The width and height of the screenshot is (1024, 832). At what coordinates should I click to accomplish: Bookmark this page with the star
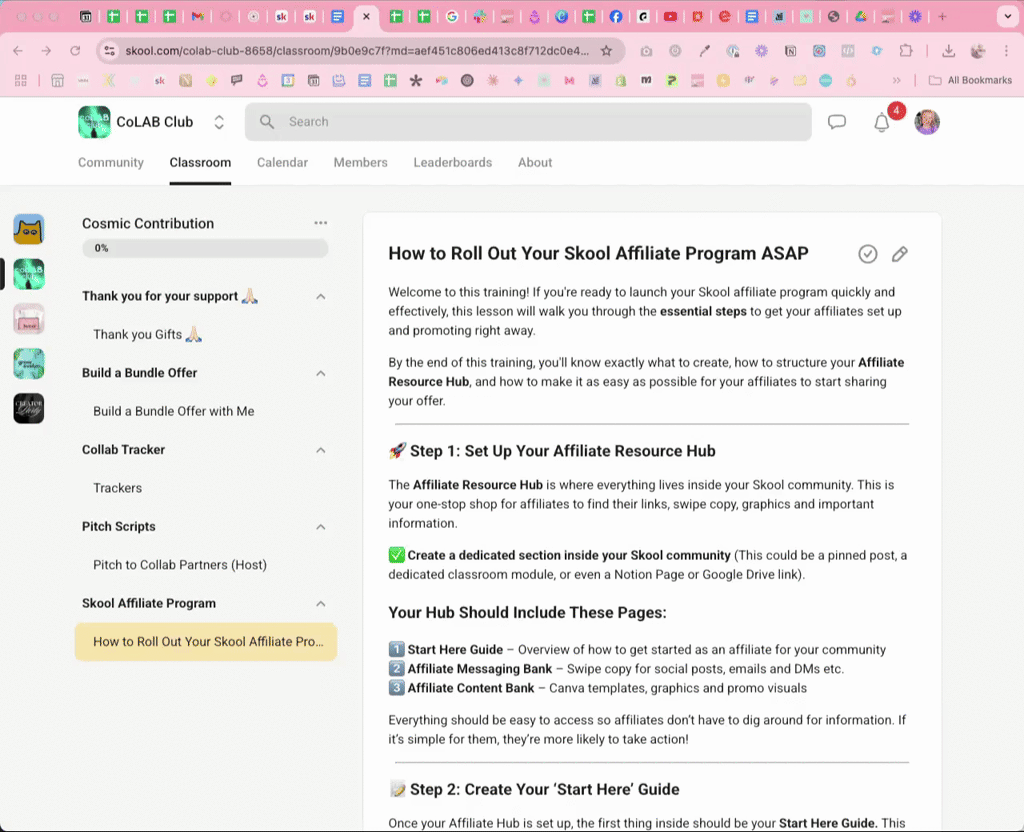[607, 51]
